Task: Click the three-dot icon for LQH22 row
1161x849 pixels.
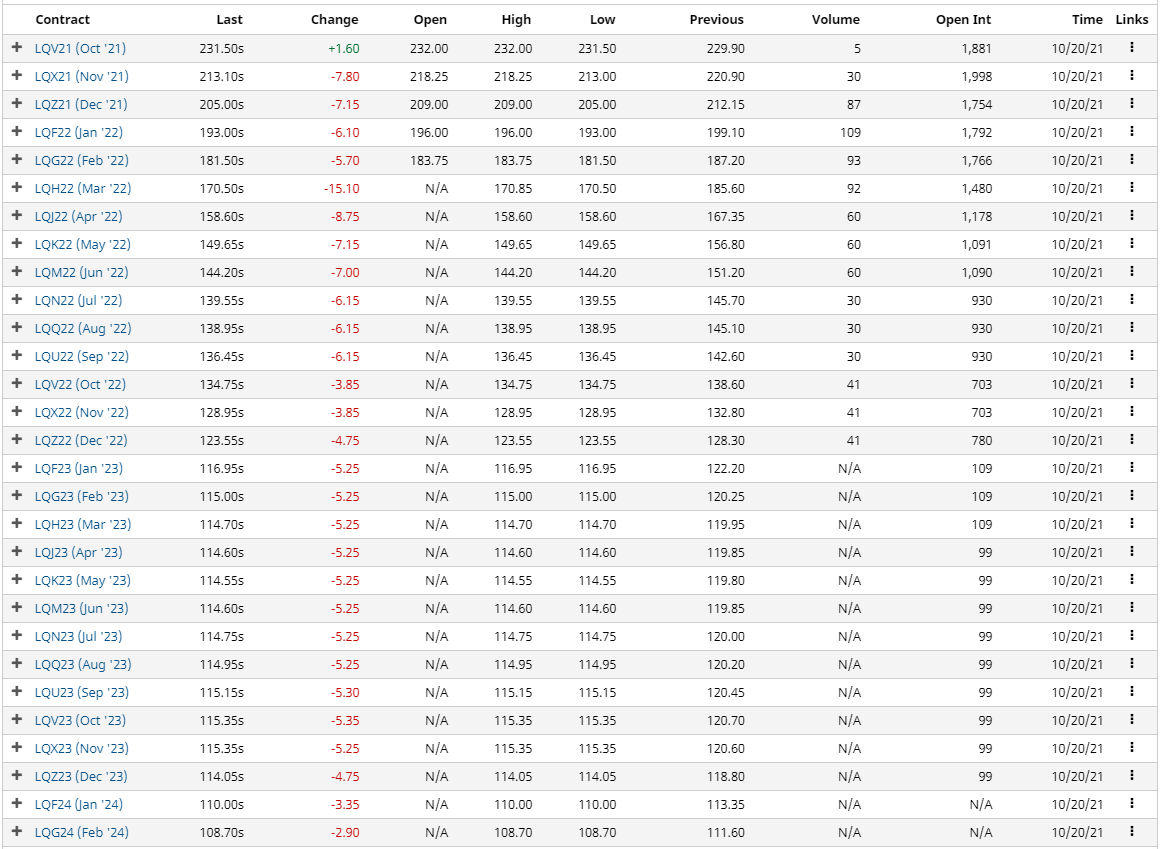Action: pyautogui.click(x=1132, y=187)
